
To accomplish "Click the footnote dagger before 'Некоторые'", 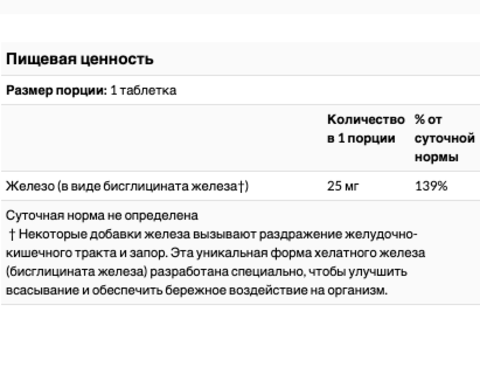I will pos(12,234).
